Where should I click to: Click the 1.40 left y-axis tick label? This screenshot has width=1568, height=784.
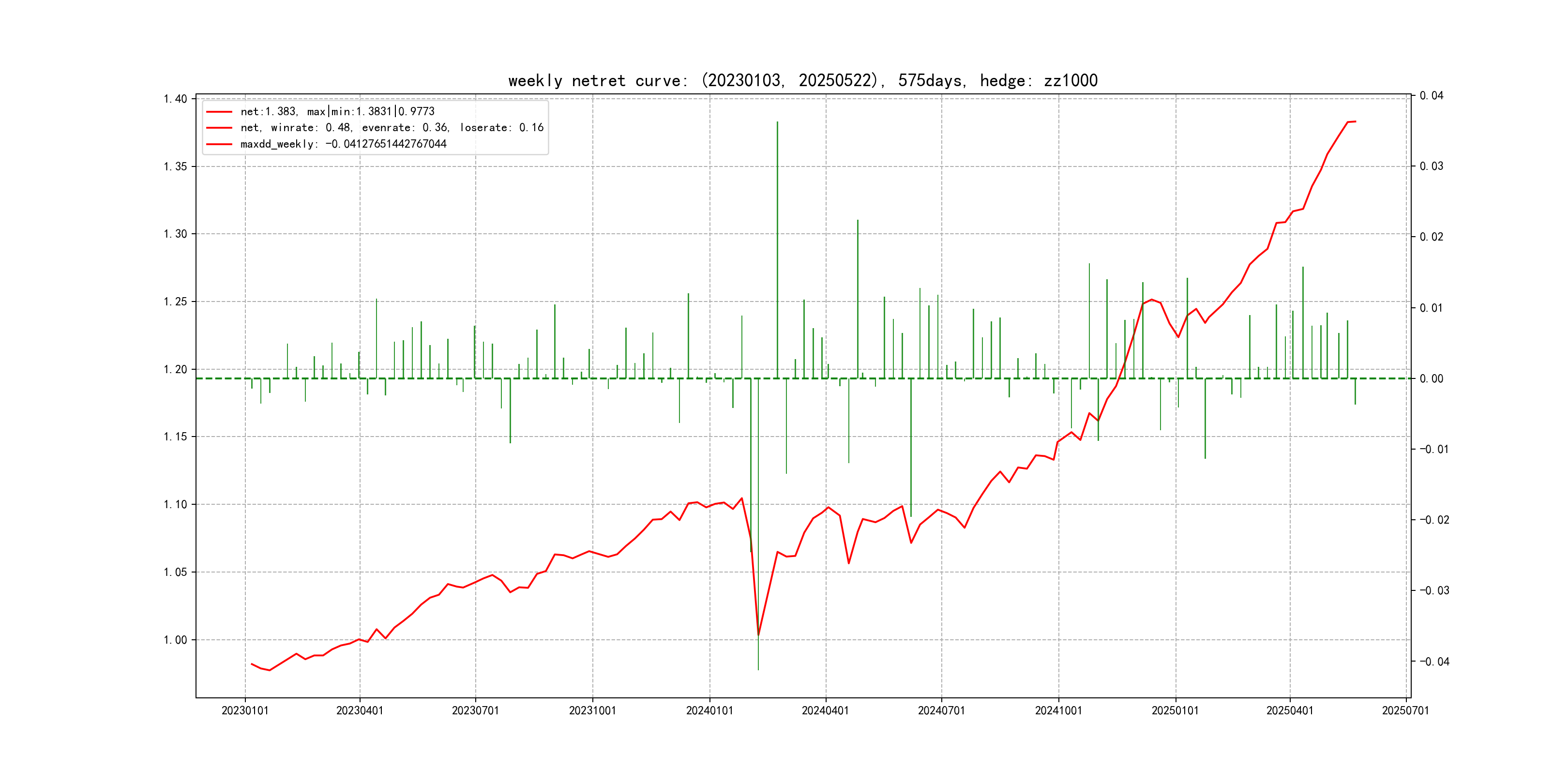point(175,99)
